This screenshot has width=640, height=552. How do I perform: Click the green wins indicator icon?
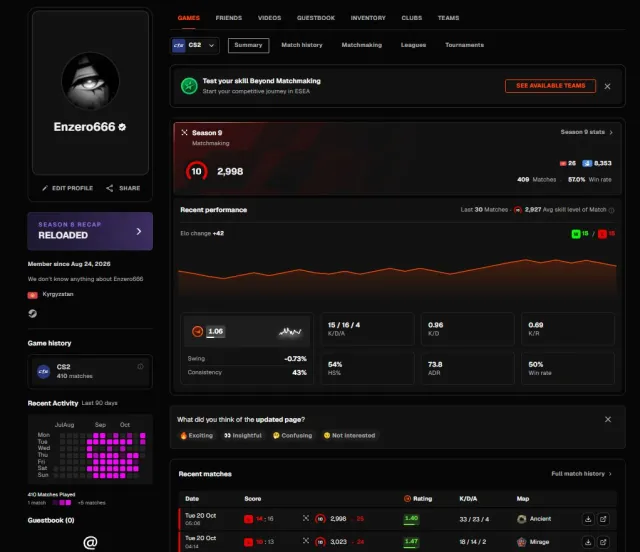coord(576,234)
